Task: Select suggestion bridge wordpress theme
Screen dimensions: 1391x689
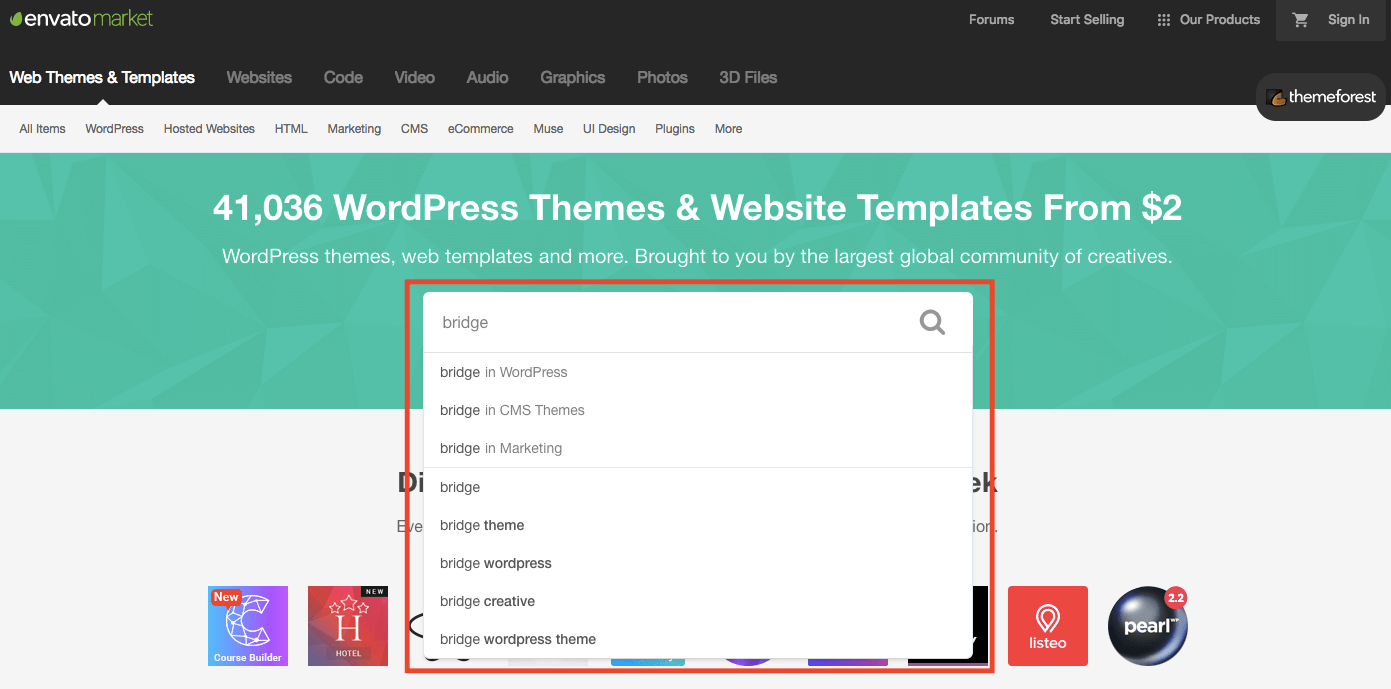Action: tap(698, 639)
